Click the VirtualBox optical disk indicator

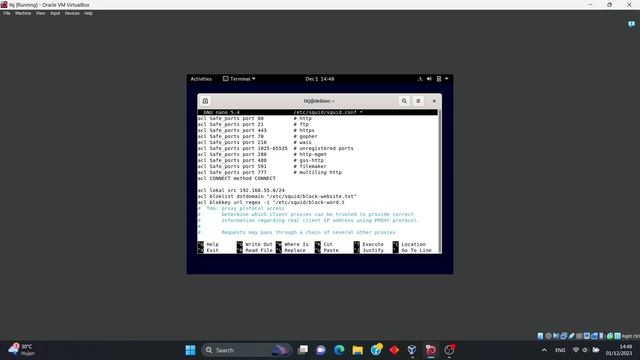(x=548, y=336)
